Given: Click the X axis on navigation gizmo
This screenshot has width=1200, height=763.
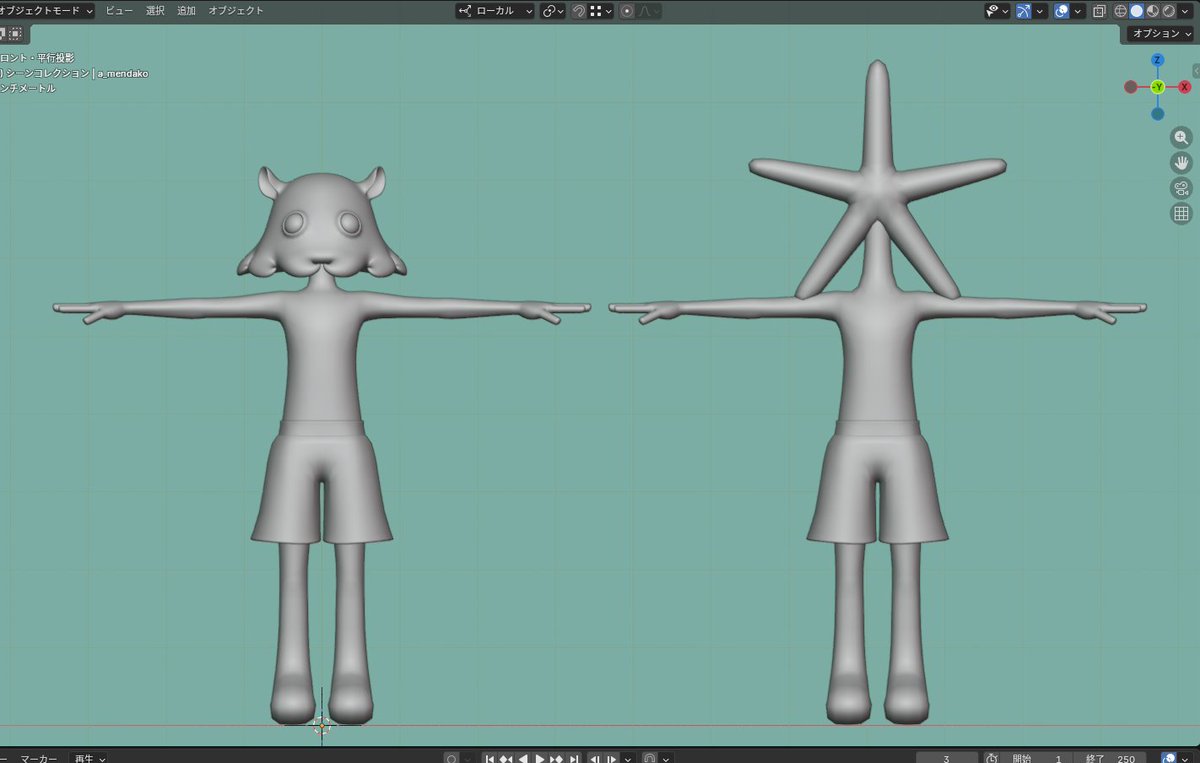Looking at the screenshot, I should click(x=1184, y=87).
